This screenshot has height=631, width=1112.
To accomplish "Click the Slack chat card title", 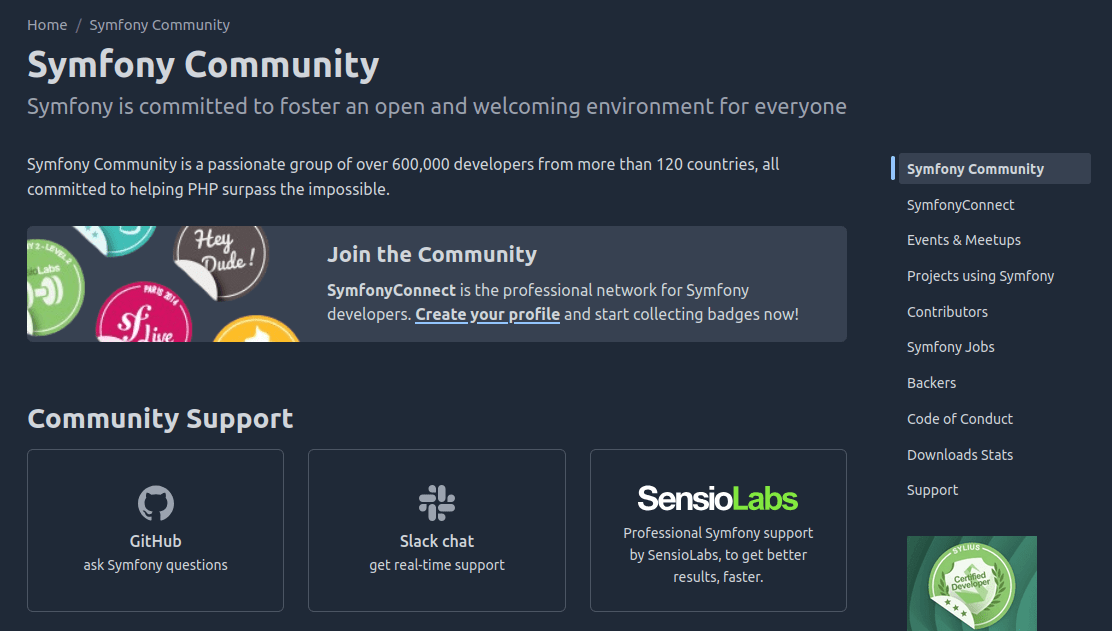I will [437, 541].
